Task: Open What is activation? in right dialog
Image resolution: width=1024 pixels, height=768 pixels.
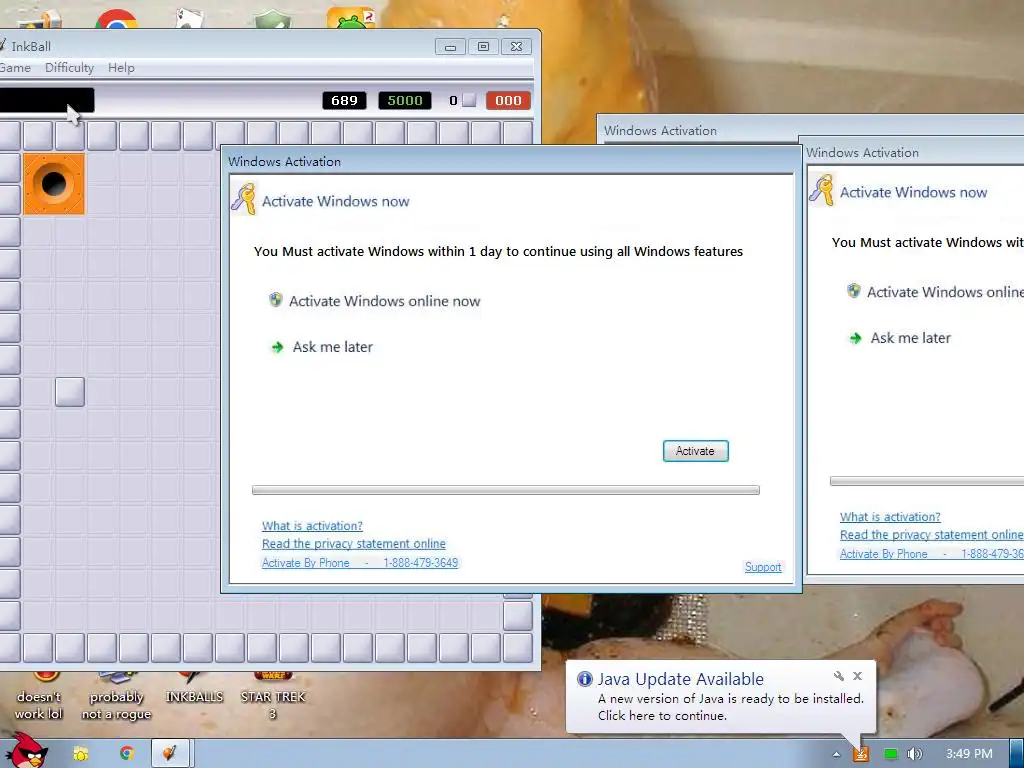Action: click(x=890, y=517)
